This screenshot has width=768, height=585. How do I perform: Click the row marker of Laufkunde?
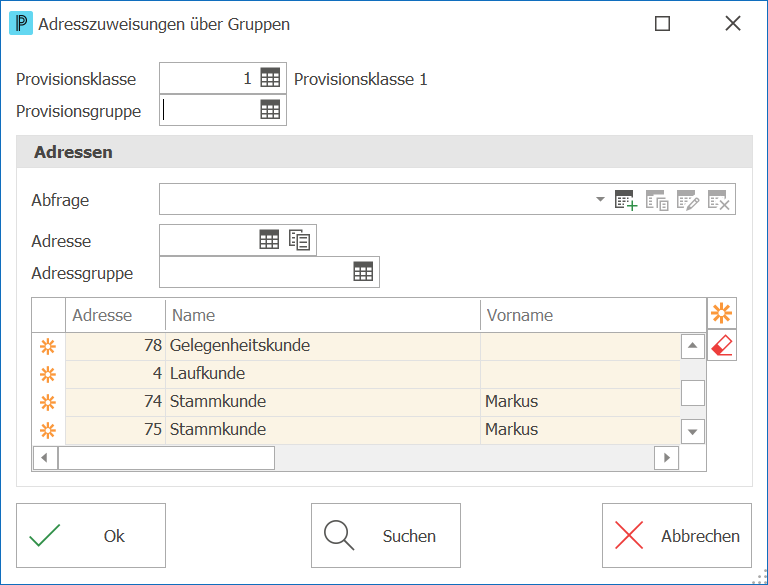pyautogui.click(x=48, y=375)
